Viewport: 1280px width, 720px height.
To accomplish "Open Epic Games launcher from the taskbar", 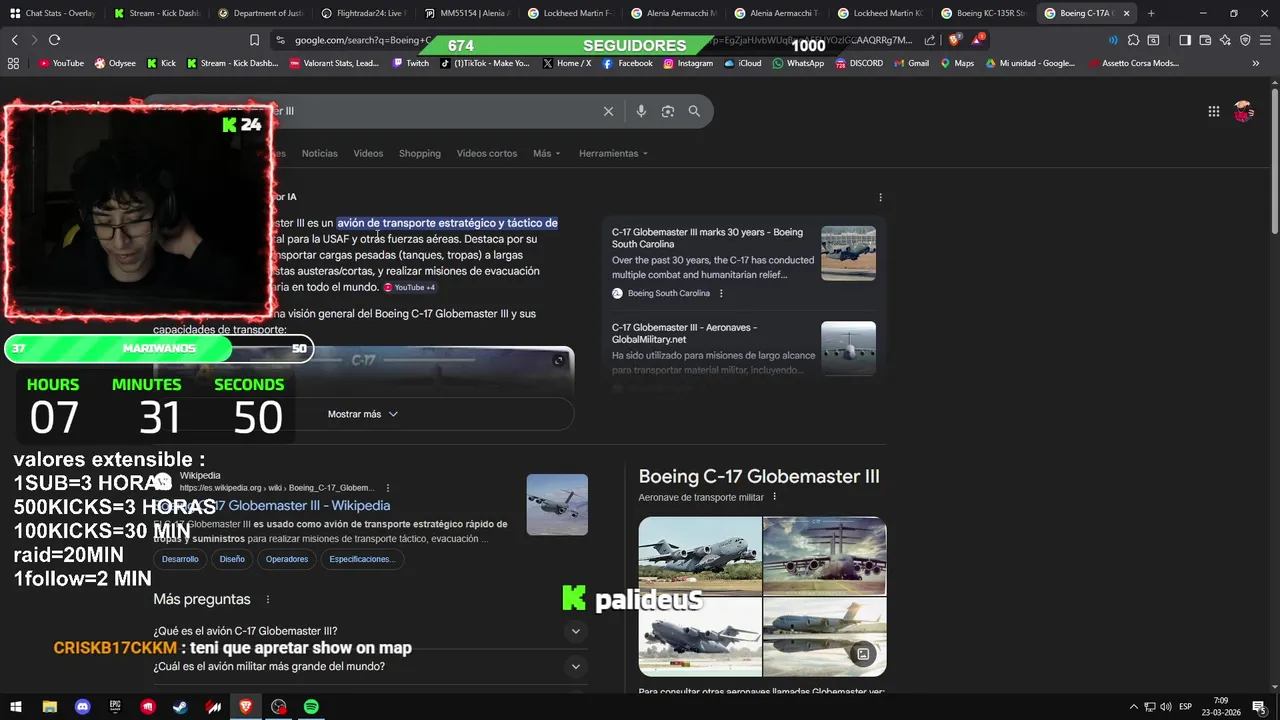I will pyautogui.click(x=115, y=707).
